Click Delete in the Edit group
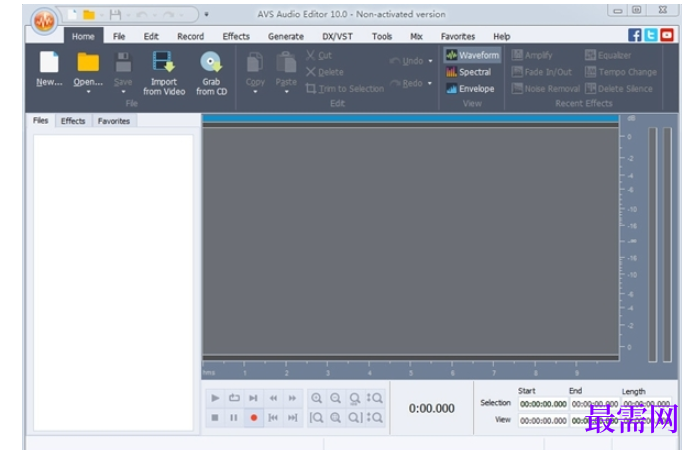The height and width of the screenshot is (450, 697). click(325, 72)
